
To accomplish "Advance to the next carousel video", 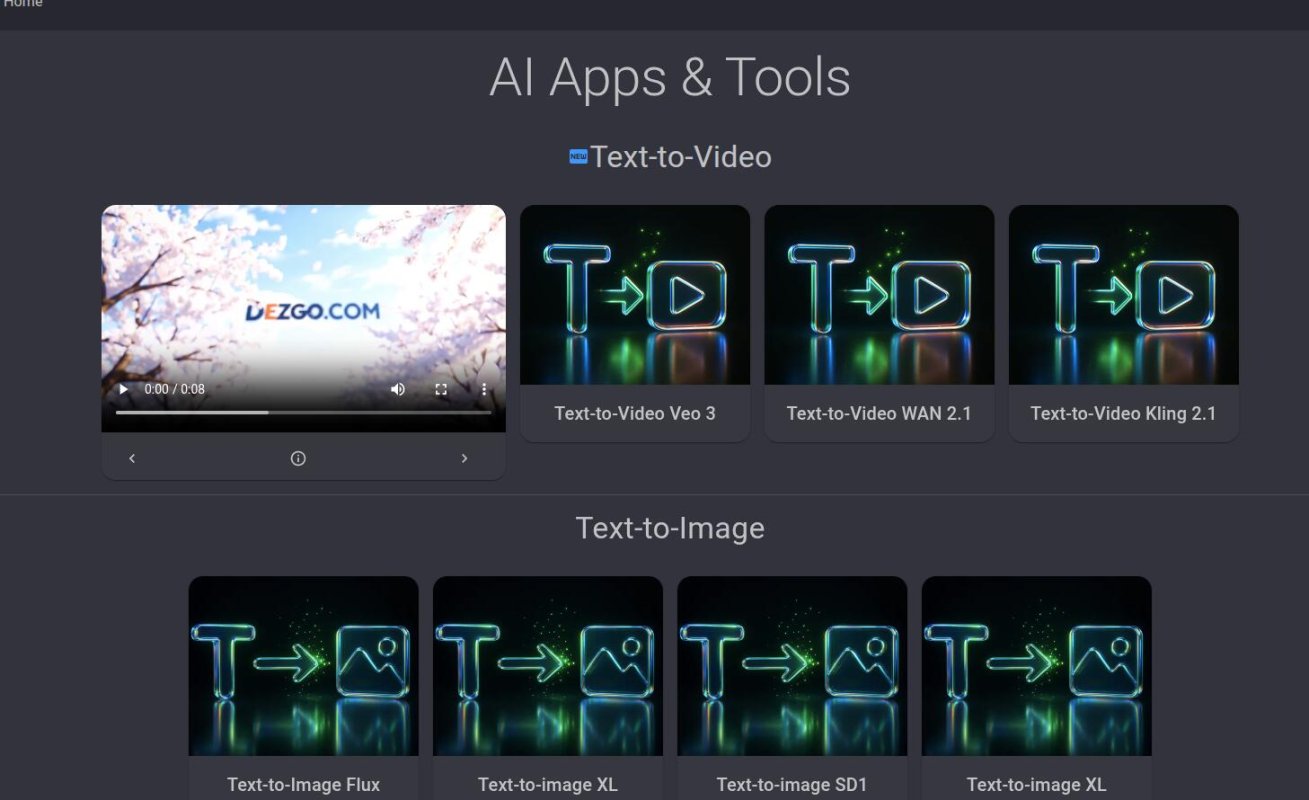I will coord(464,458).
